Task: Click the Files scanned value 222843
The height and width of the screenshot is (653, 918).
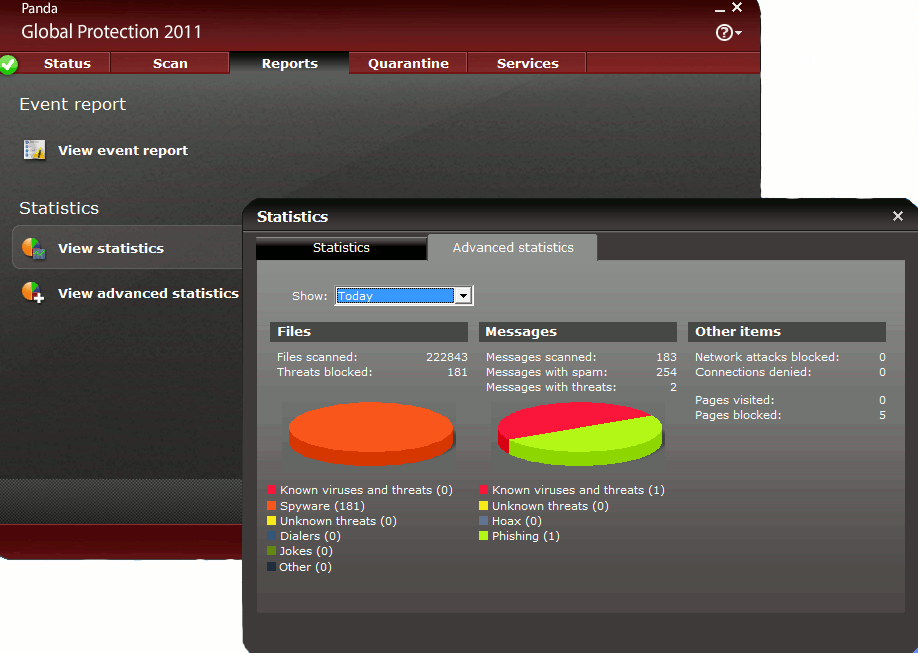Action: 447,357
